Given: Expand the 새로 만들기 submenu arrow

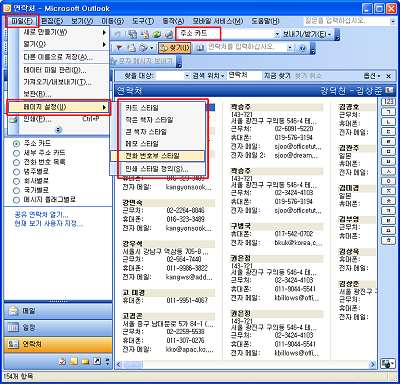Looking at the screenshot, I should pos(104,33).
